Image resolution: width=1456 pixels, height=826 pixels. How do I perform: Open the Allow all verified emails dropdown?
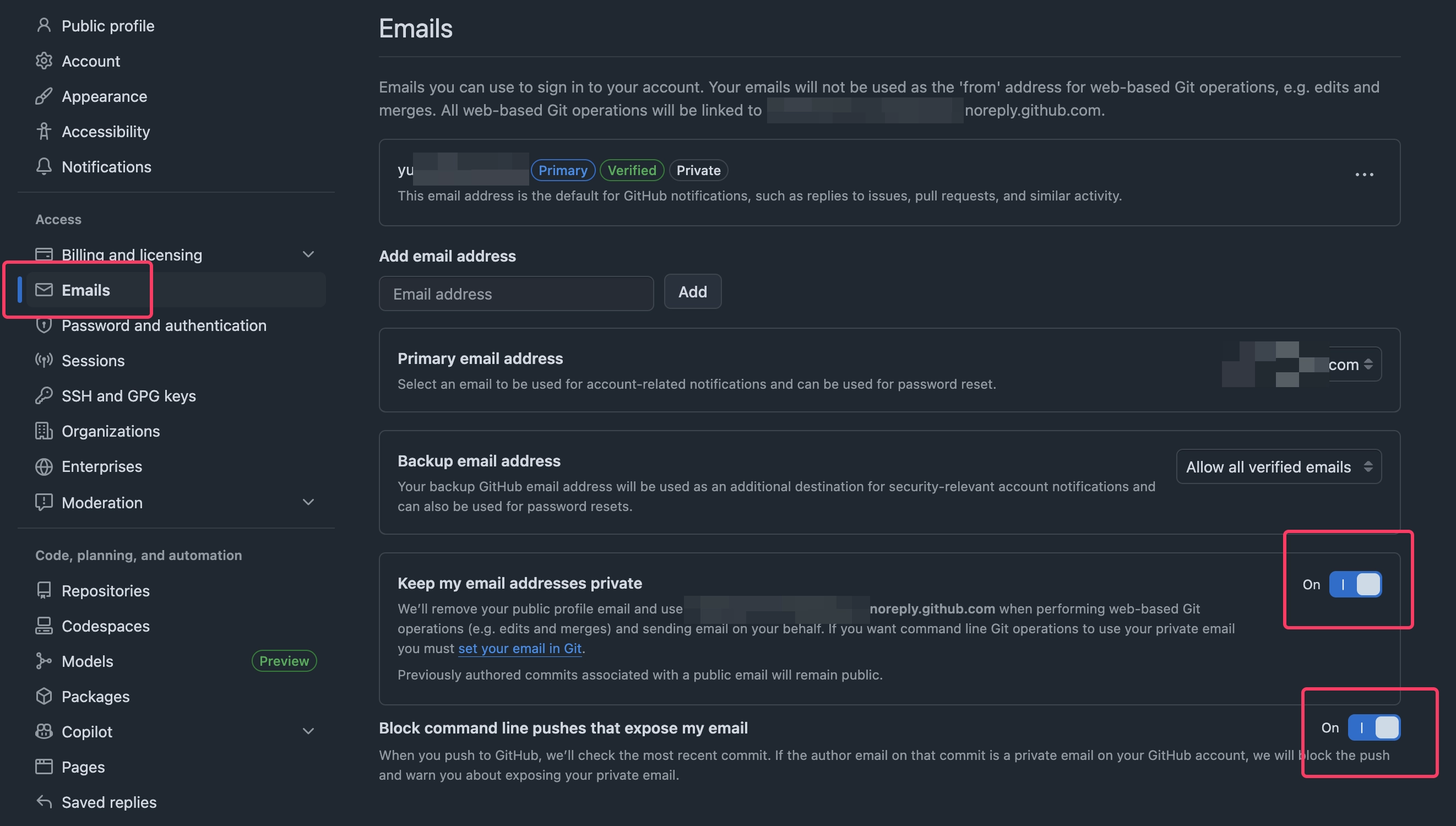[x=1279, y=466]
